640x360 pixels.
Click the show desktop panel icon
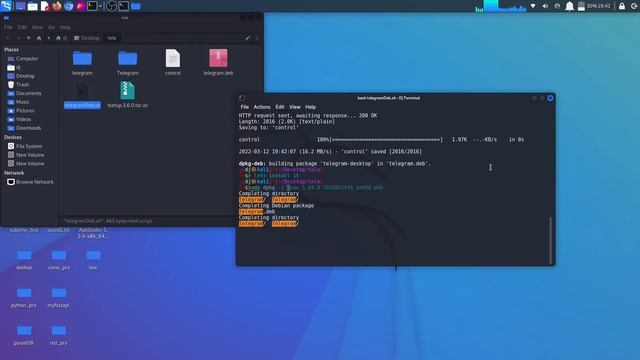click(x=20, y=6)
